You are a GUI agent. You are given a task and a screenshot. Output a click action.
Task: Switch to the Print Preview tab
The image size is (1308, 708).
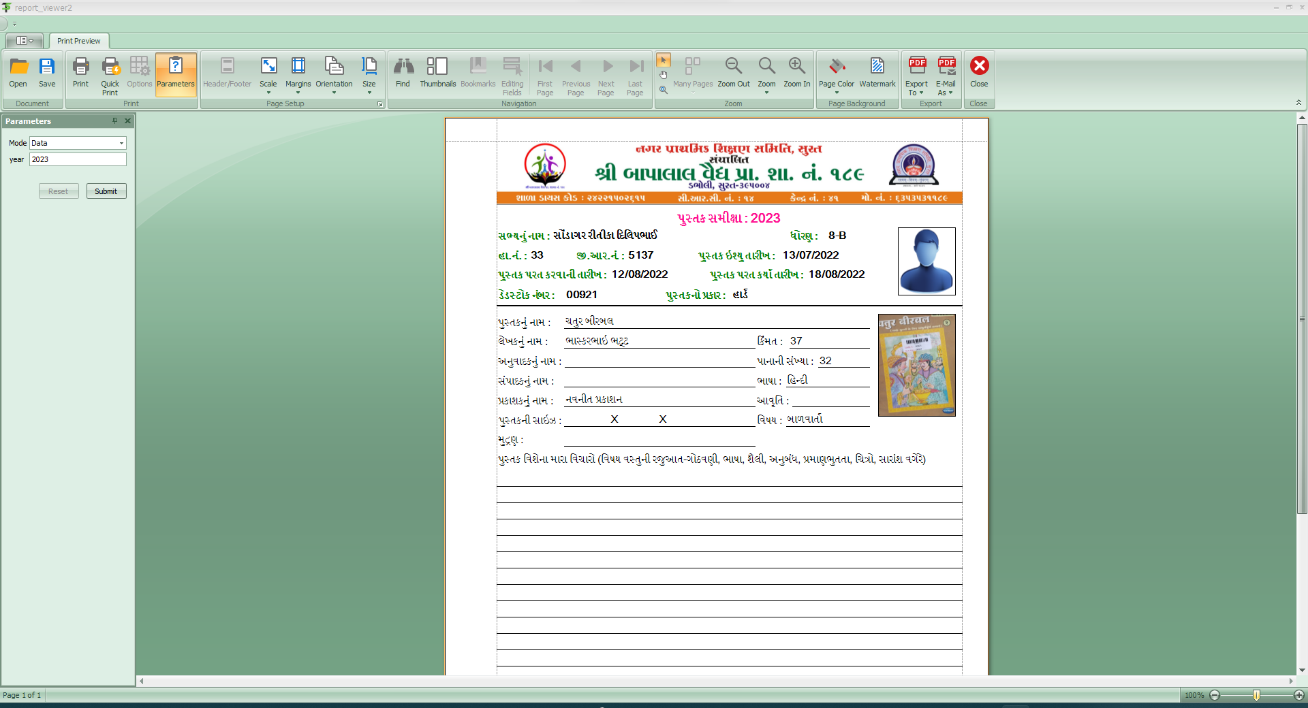coord(79,40)
